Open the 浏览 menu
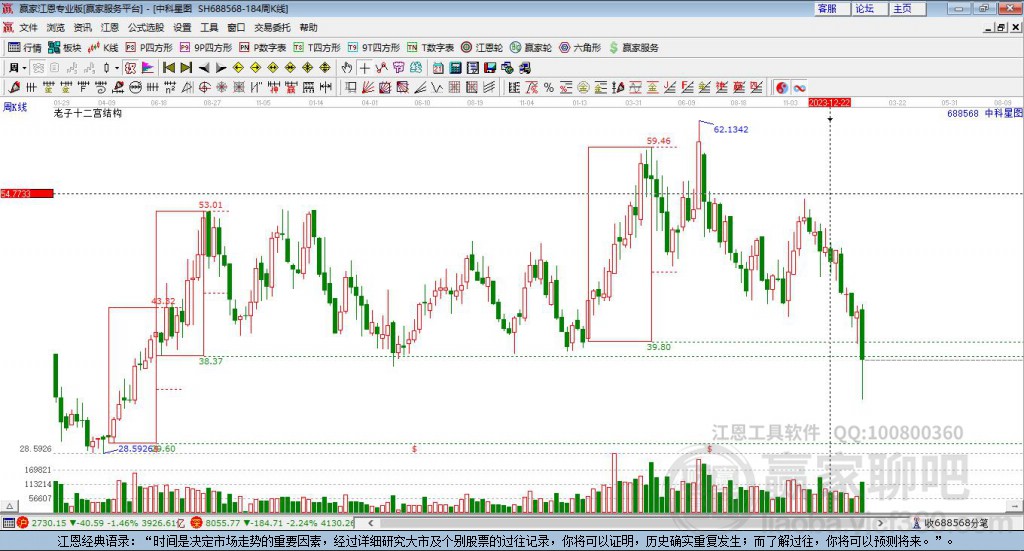 coord(56,27)
